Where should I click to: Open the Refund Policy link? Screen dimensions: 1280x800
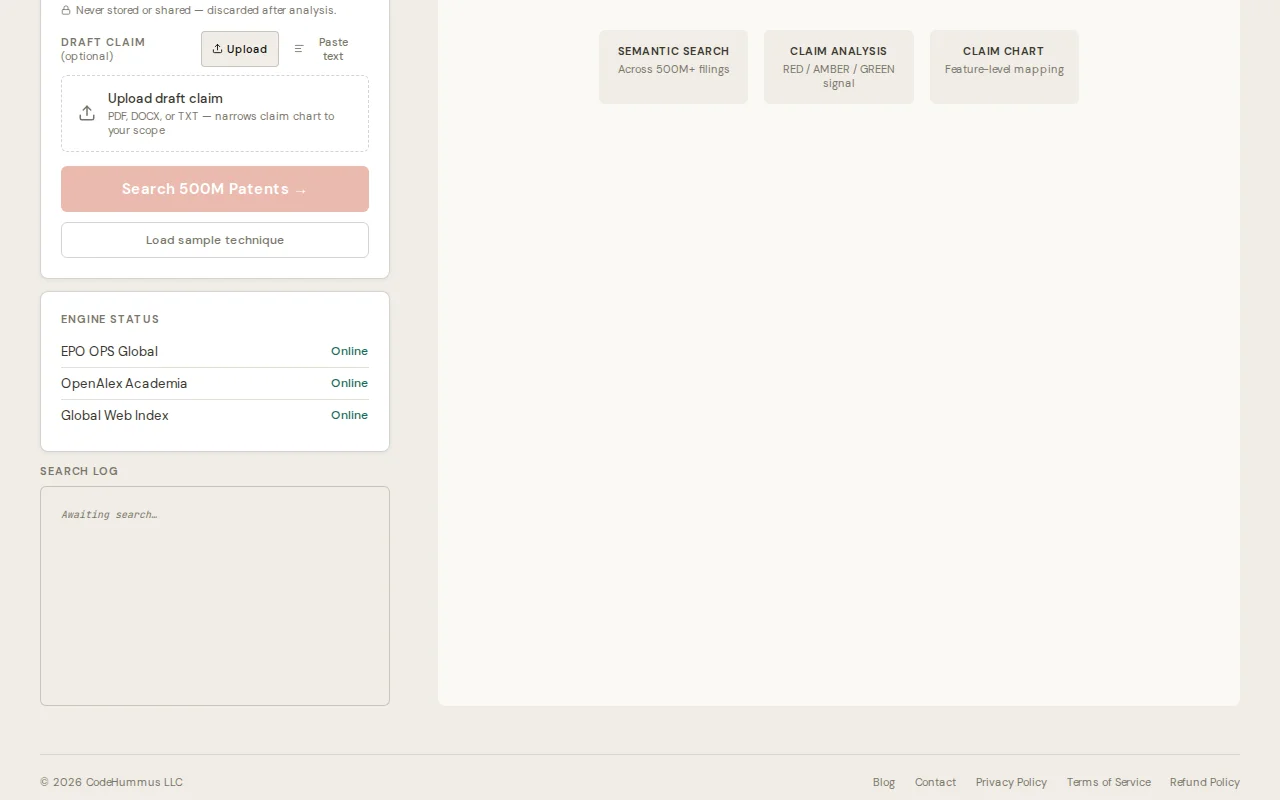1205,782
